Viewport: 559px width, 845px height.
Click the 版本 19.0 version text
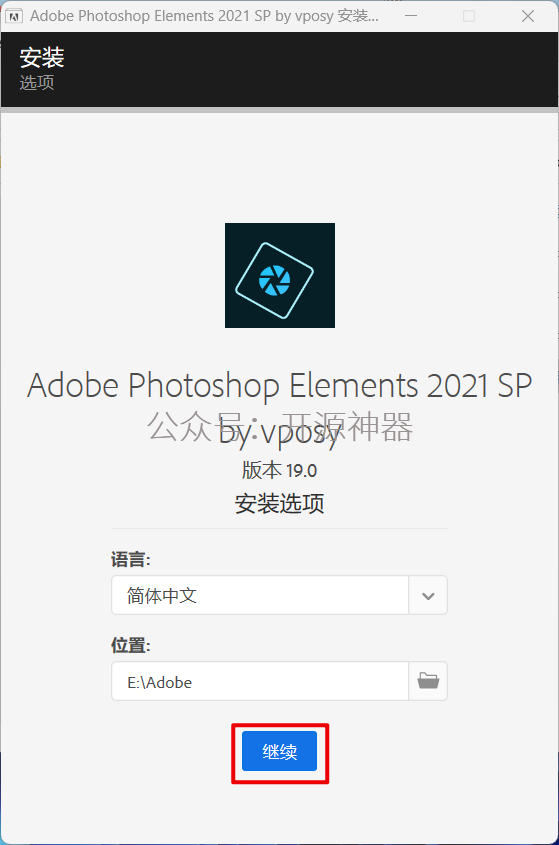pos(279,470)
